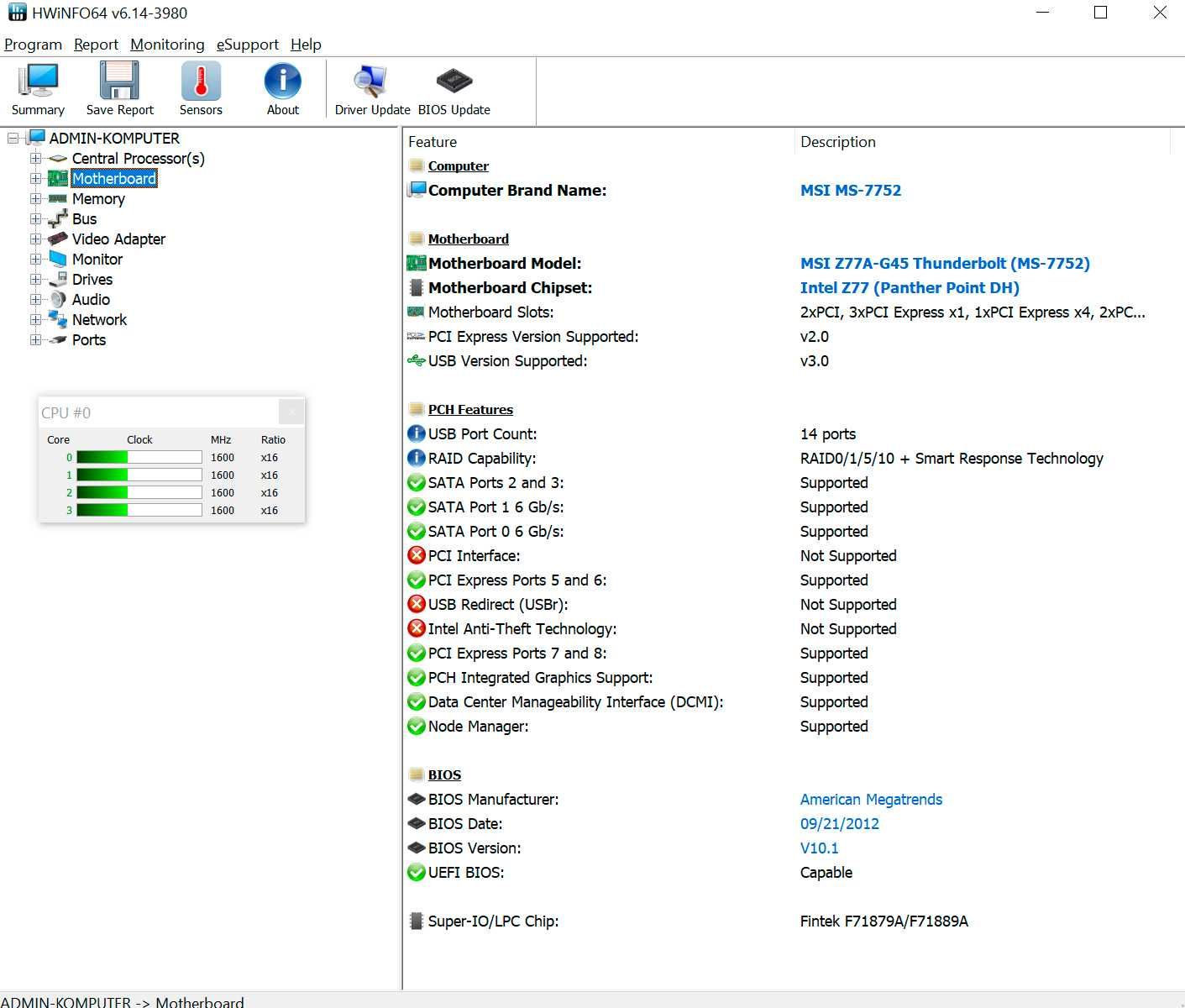
Task: Click Core 0 clock bar
Action: pyautogui.click(x=139, y=457)
